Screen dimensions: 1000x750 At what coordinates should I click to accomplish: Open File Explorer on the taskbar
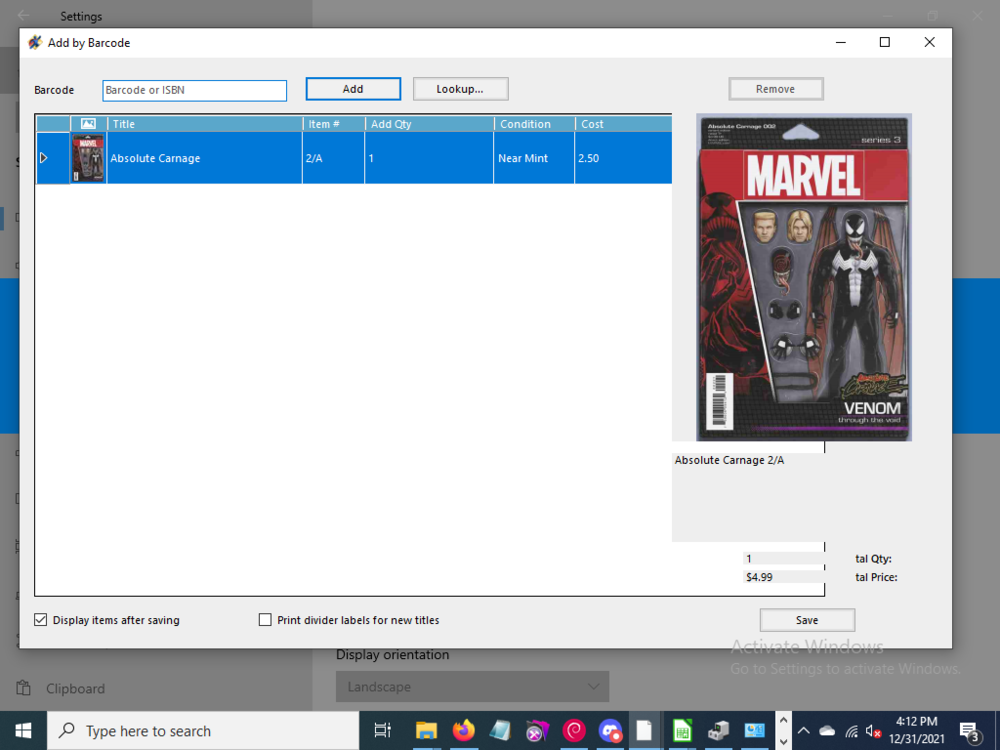(x=426, y=731)
